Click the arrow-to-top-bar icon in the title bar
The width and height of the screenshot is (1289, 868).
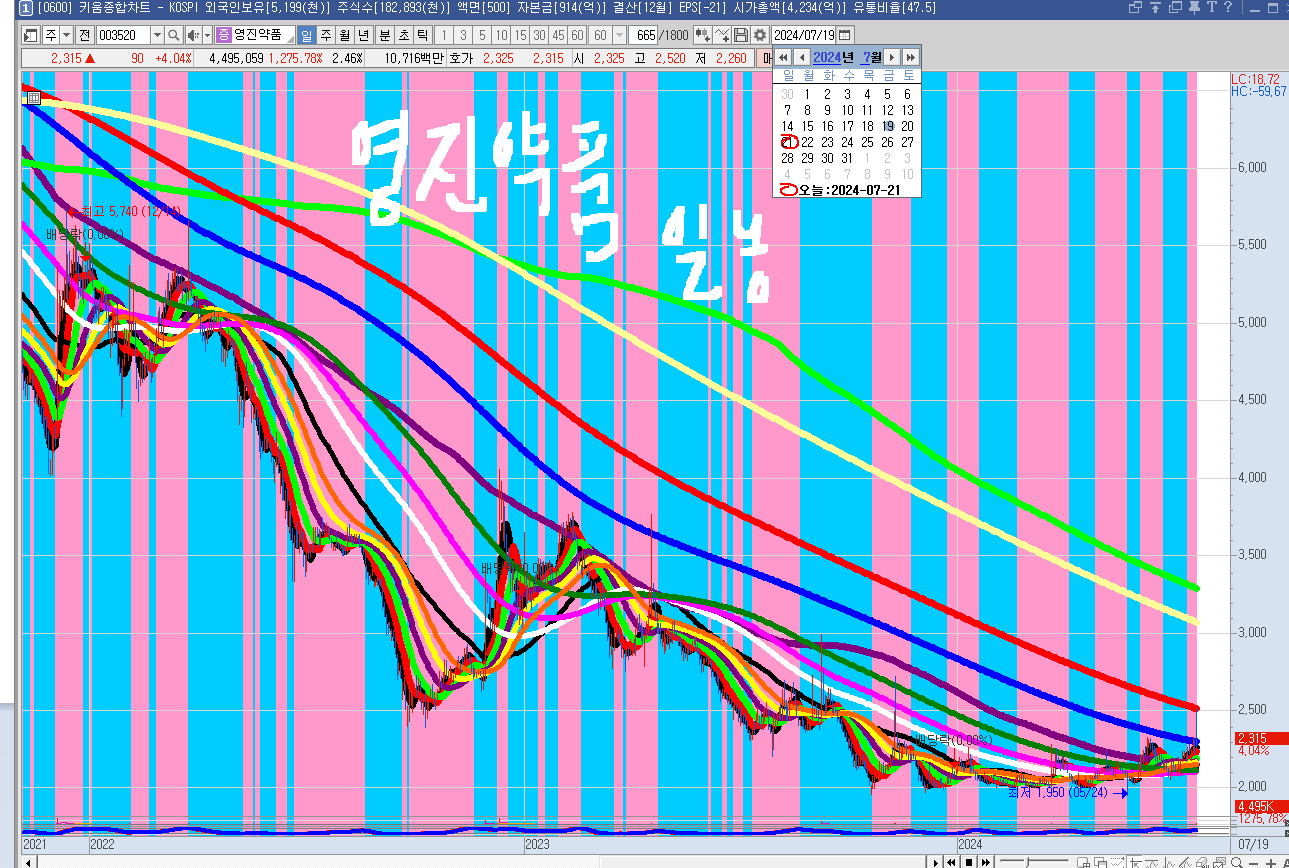coord(1155,8)
